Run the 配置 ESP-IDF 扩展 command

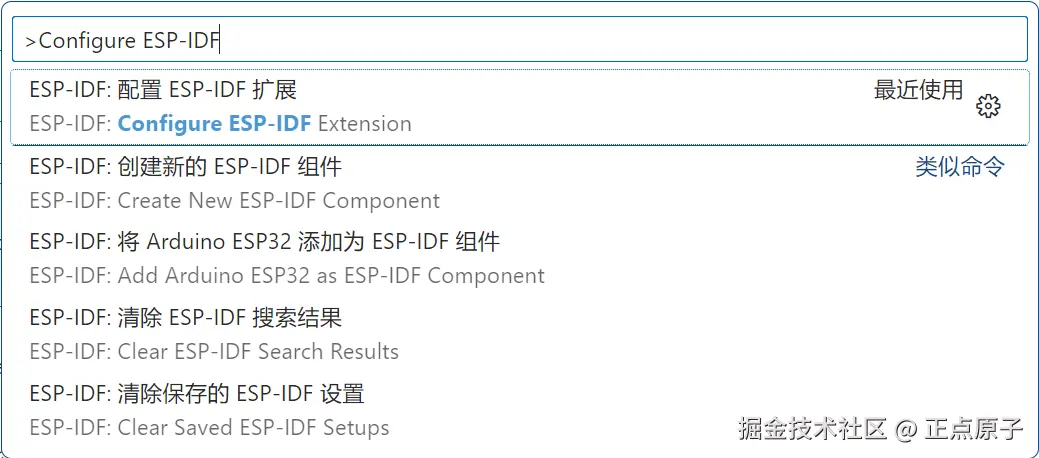(x=163, y=90)
